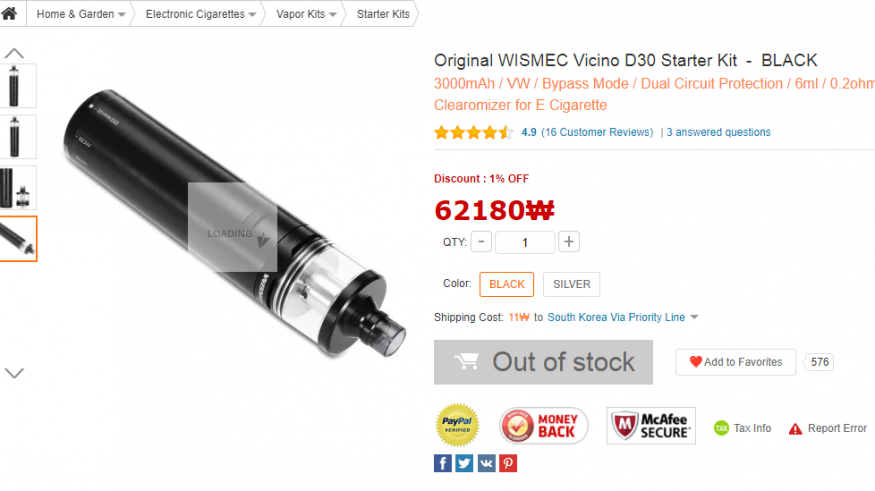Pin product on Pinterest
875x491 pixels.
tap(508, 463)
